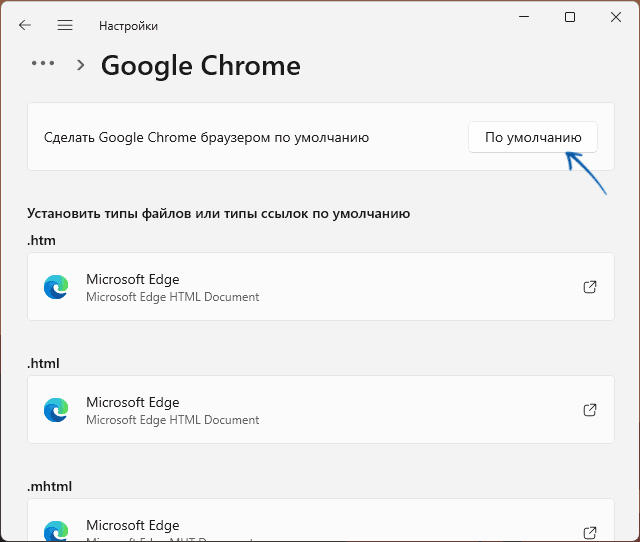Click the back arrow in Settings
The height and width of the screenshot is (542, 640).
click(25, 25)
